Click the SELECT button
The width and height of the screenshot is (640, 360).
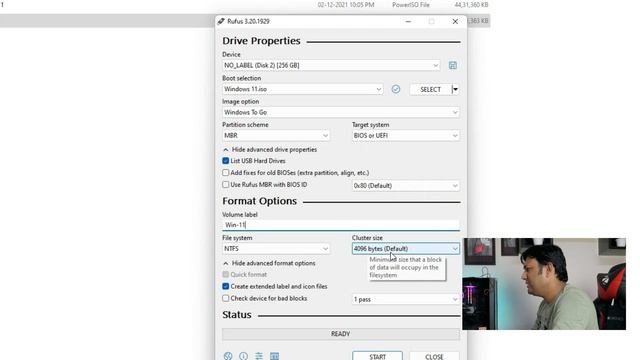pos(431,89)
